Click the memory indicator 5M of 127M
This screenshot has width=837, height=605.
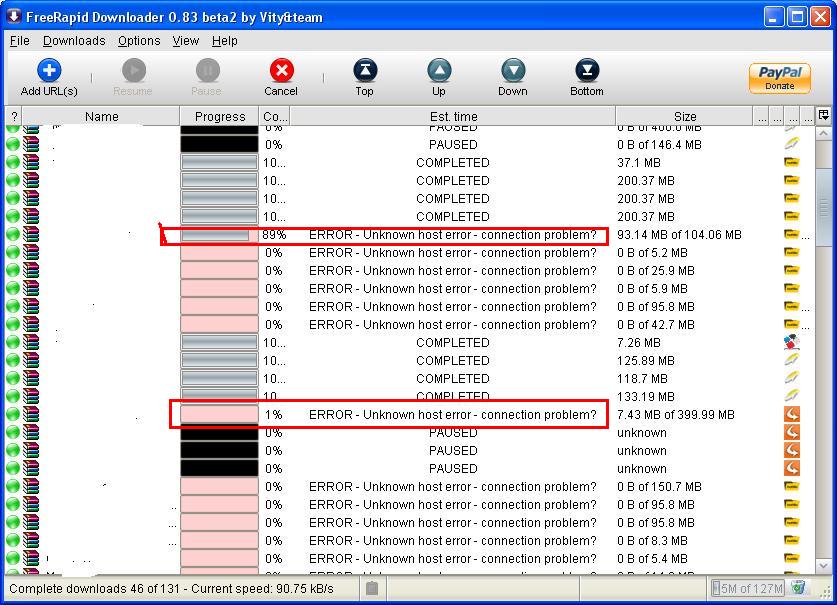click(748, 588)
